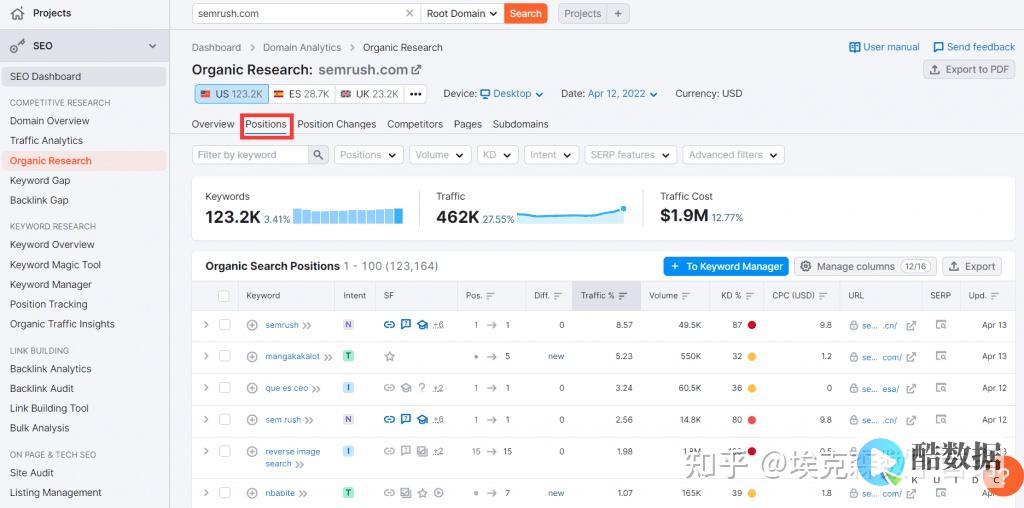This screenshot has height=508, width=1024.
Task: Open the User manual link
Action: [x=884, y=47]
